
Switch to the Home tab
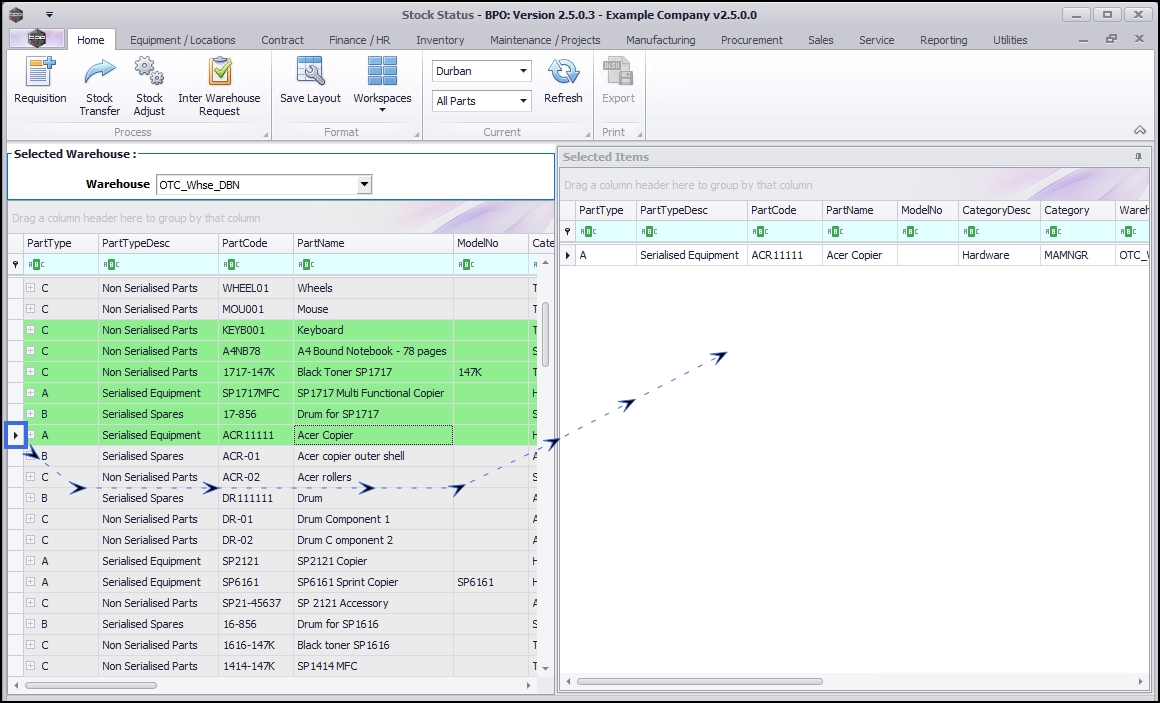click(90, 40)
